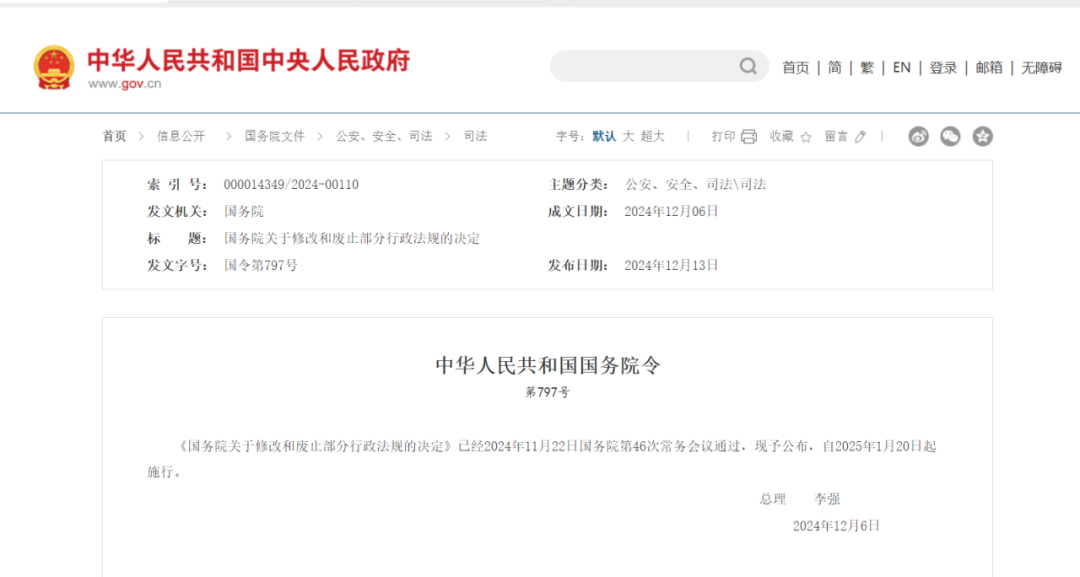This screenshot has width=1080, height=577.
Task: Click the 成文日期 label
Action: coord(579,211)
